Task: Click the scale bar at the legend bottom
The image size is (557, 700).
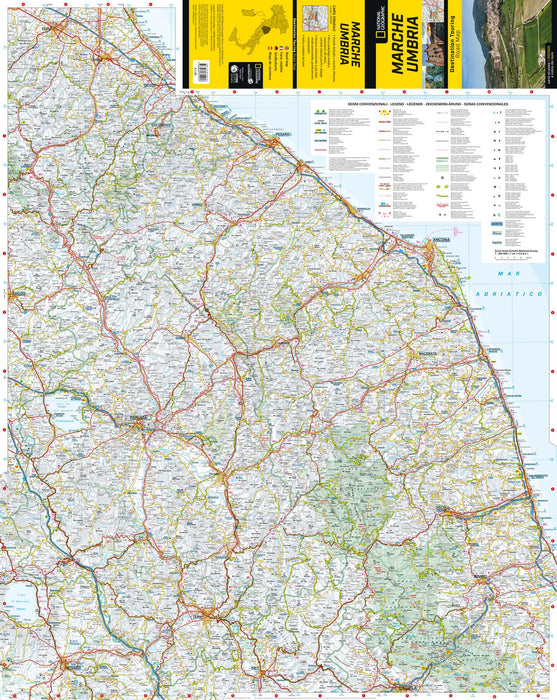Action: (x=511, y=257)
